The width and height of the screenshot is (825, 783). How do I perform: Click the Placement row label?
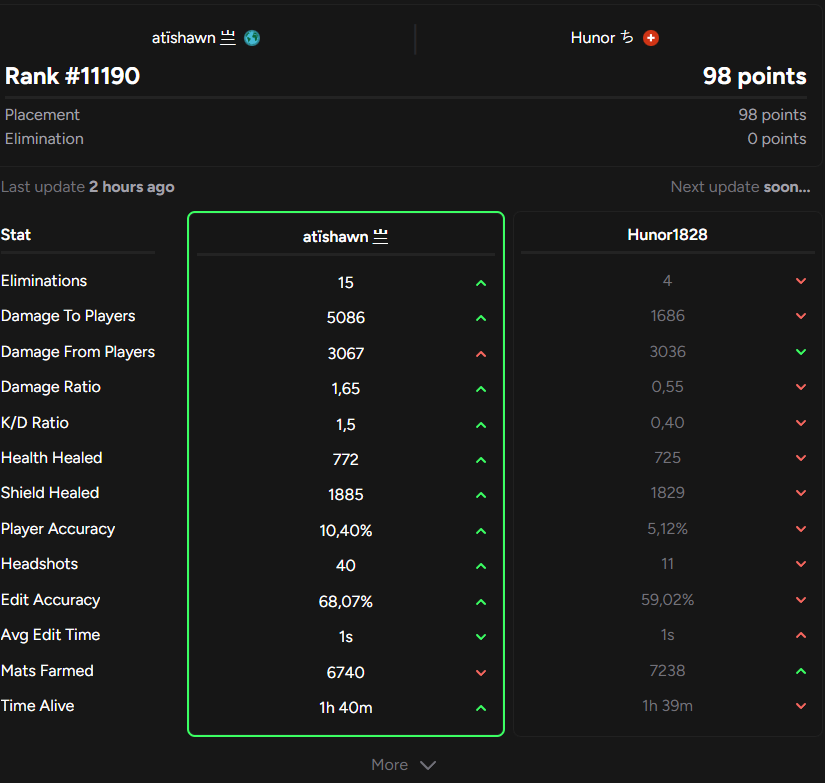click(x=42, y=115)
